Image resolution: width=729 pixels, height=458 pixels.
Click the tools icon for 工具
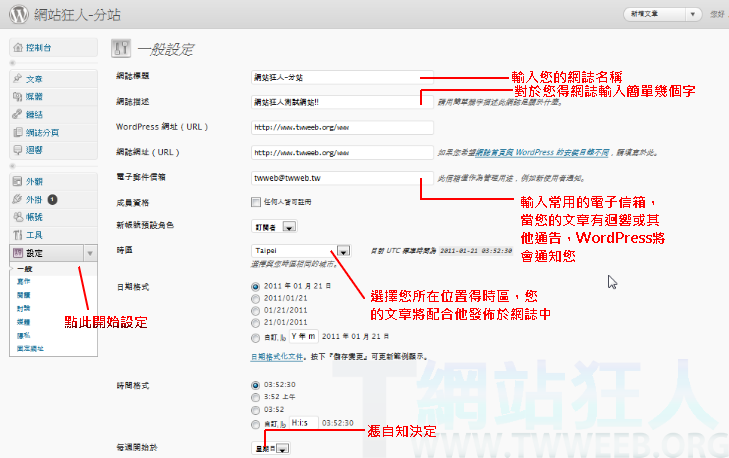point(18,235)
